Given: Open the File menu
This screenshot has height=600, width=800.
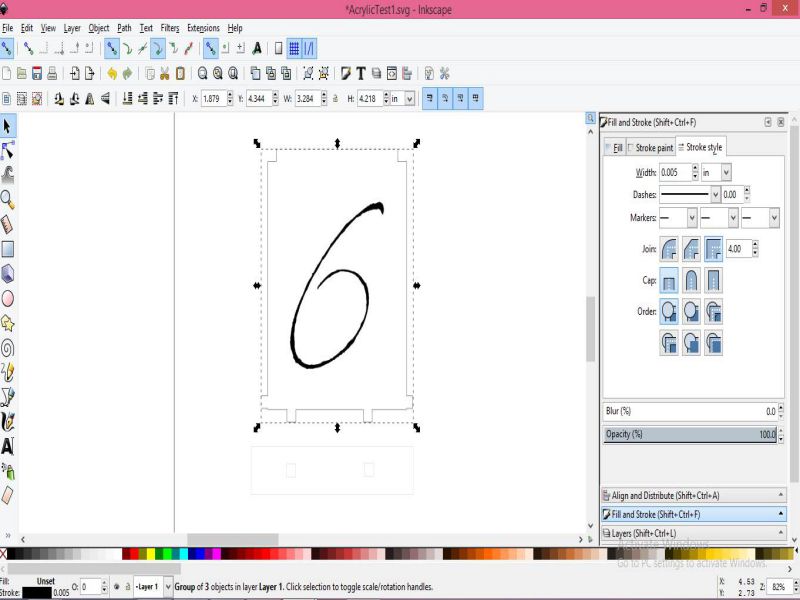Looking at the screenshot, I should [x=8, y=28].
